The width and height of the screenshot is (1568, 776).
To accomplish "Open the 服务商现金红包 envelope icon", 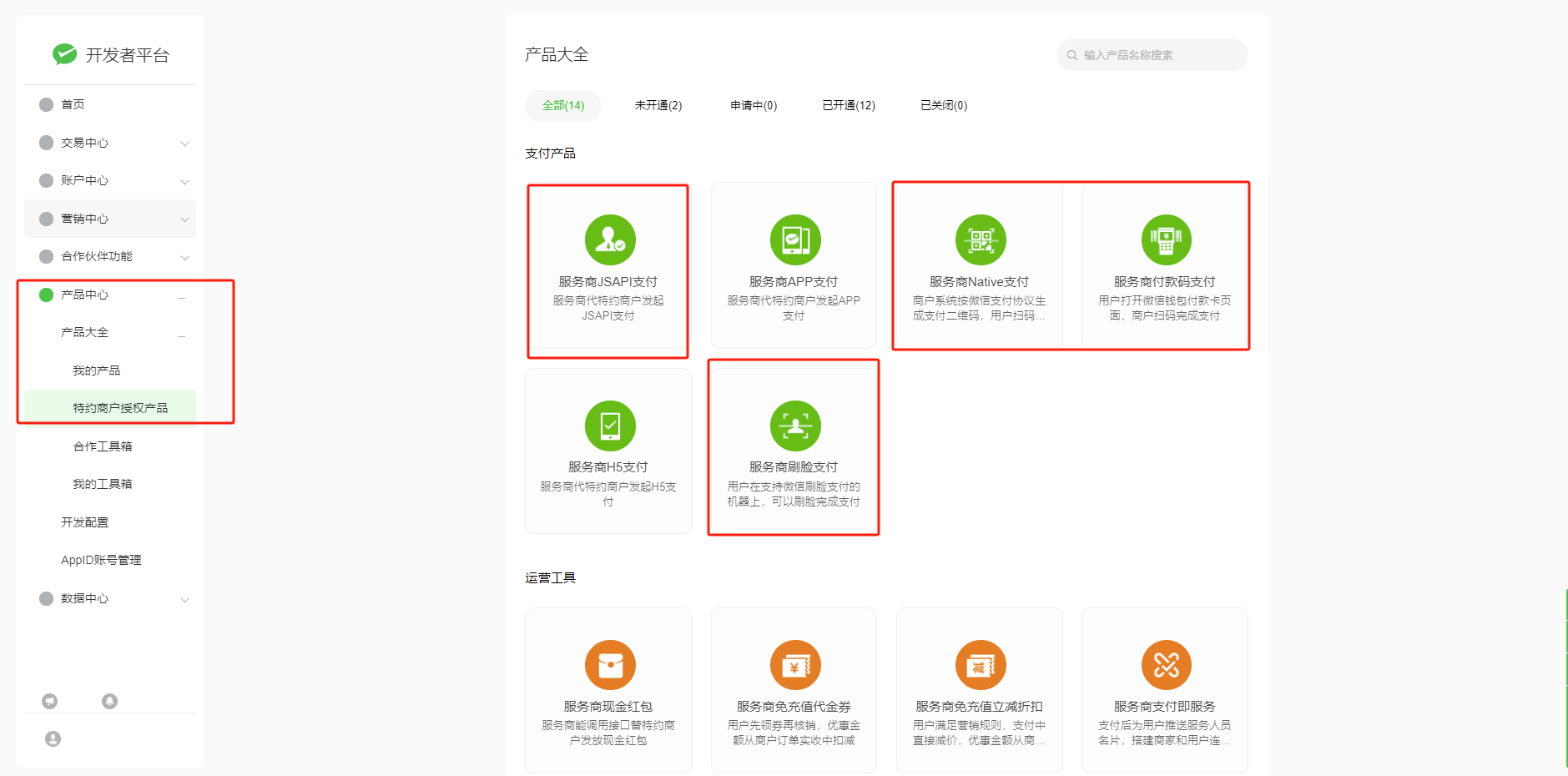I will tap(610, 665).
